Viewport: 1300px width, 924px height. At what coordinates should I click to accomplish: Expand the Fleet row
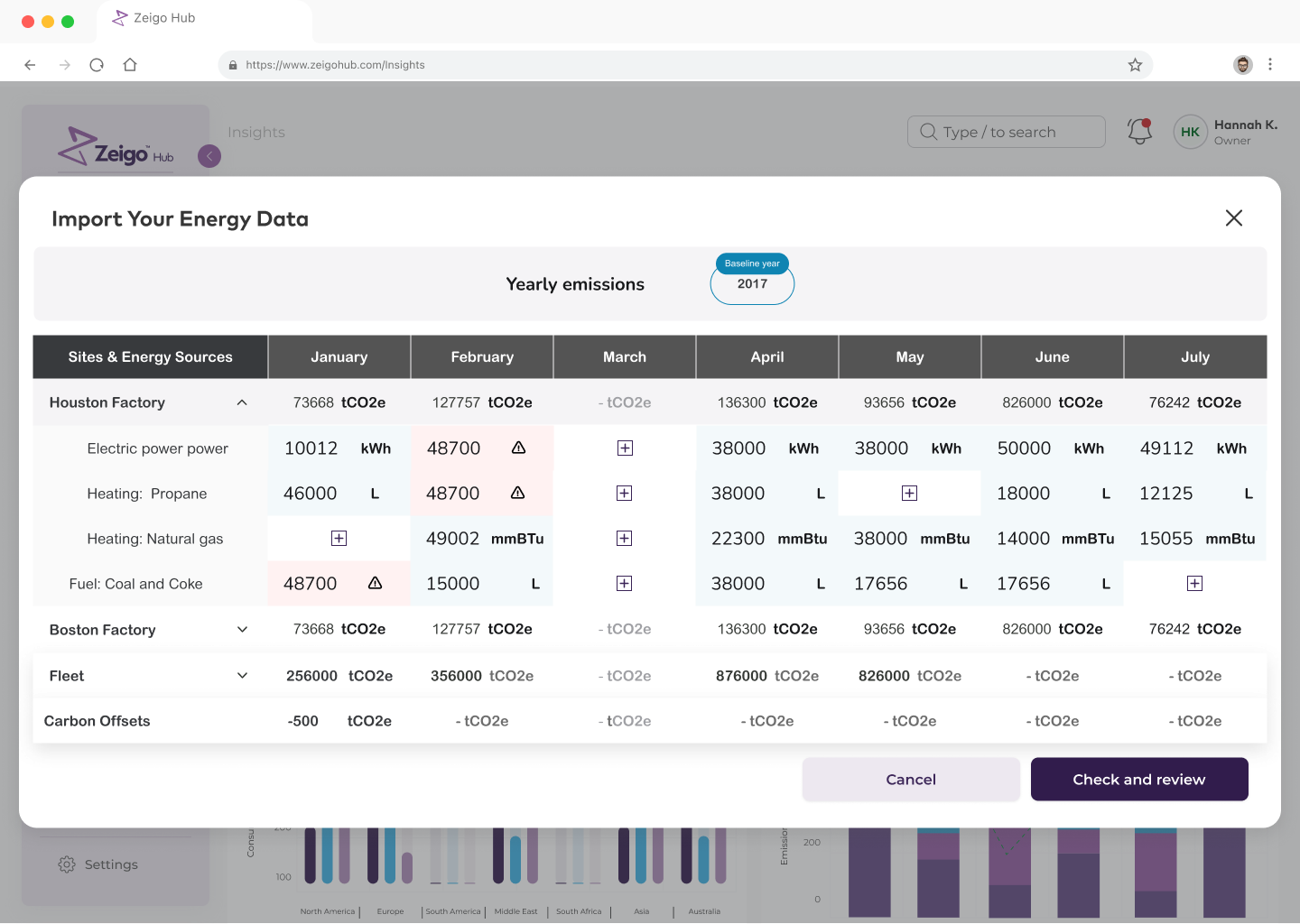coord(242,676)
